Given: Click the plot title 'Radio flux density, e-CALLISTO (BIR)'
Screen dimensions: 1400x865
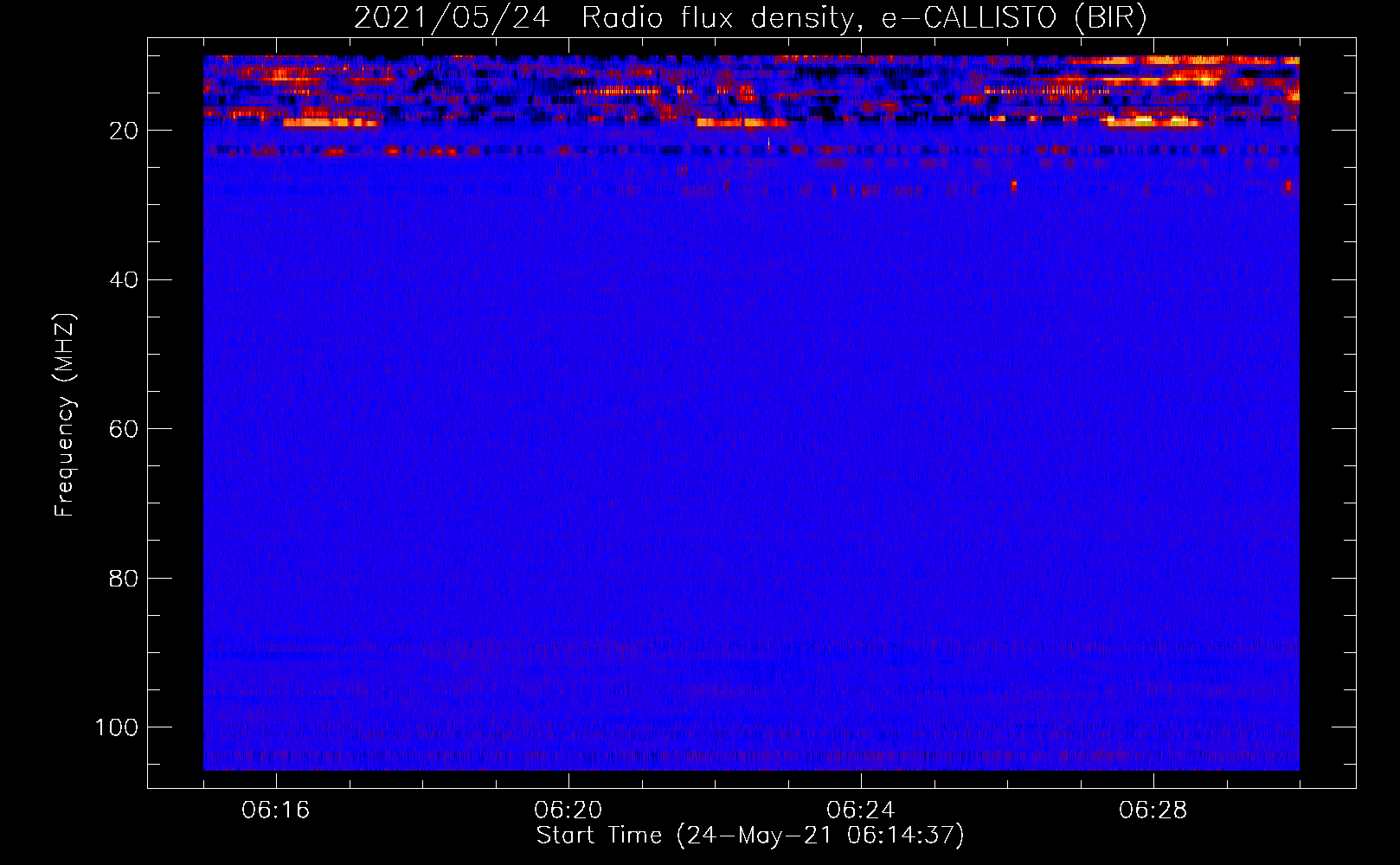Looking at the screenshot, I should point(864,18).
